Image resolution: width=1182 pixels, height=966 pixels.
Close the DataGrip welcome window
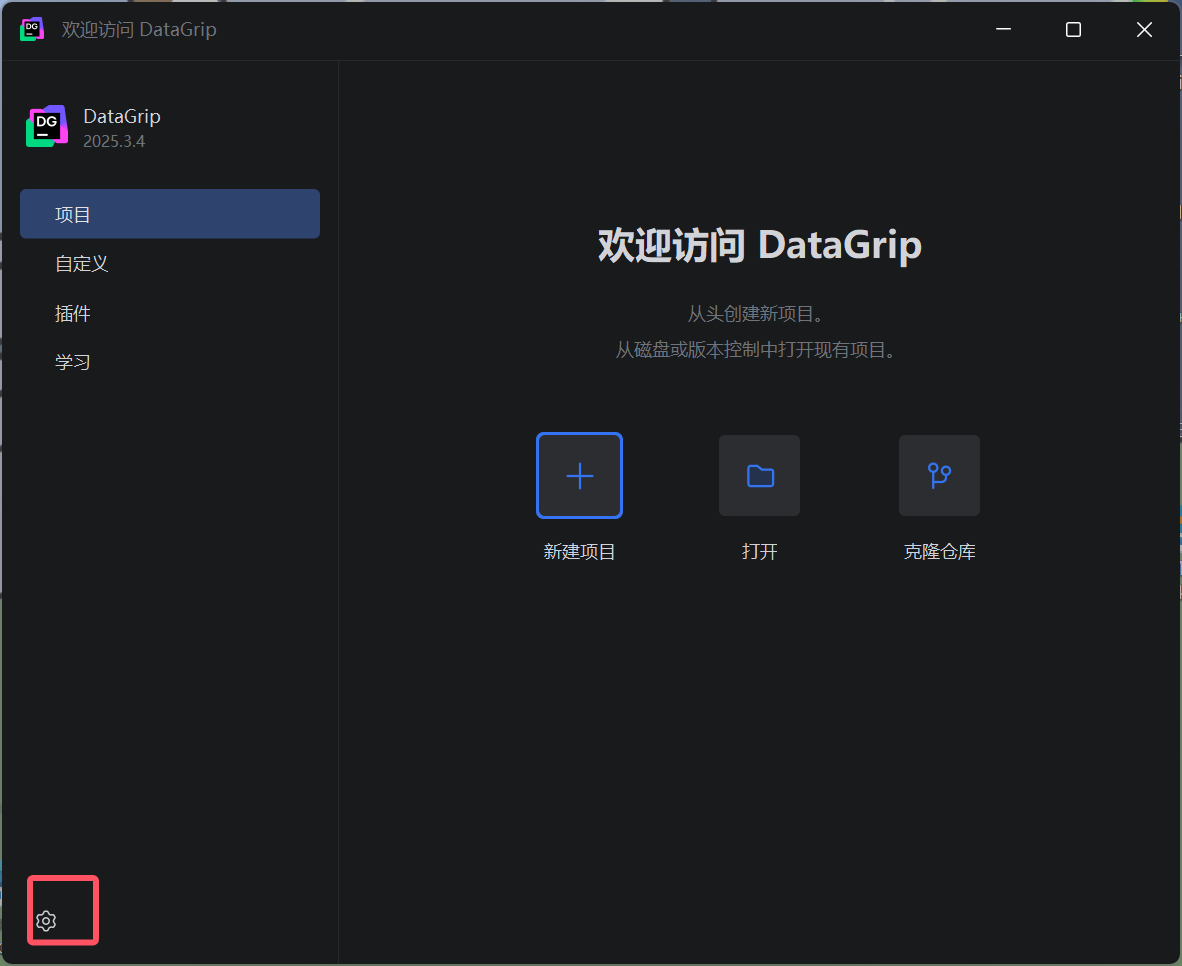click(x=1144, y=29)
